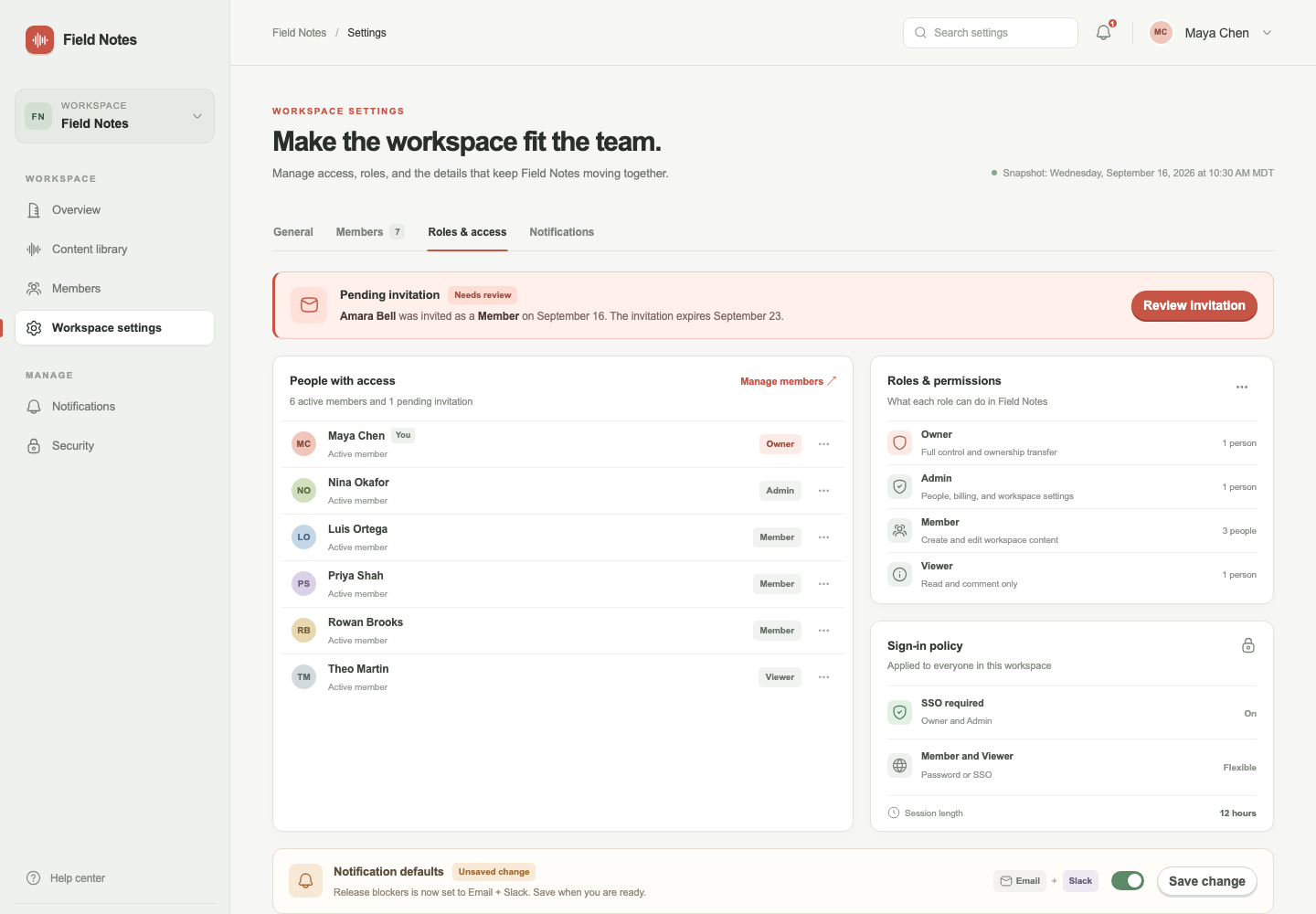Click the Session length clock icon
Image resolution: width=1316 pixels, height=914 pixels.
(894, 813)
